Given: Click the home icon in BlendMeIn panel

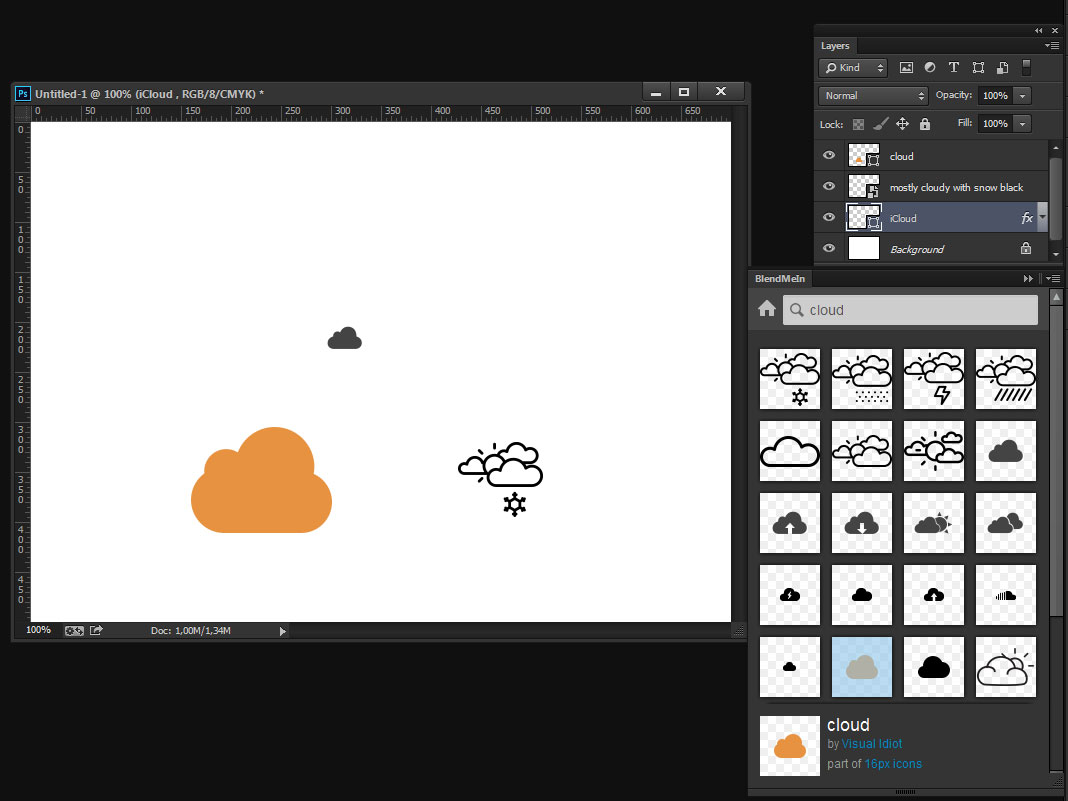Looking at the screenshot, I should coord(766,309).
